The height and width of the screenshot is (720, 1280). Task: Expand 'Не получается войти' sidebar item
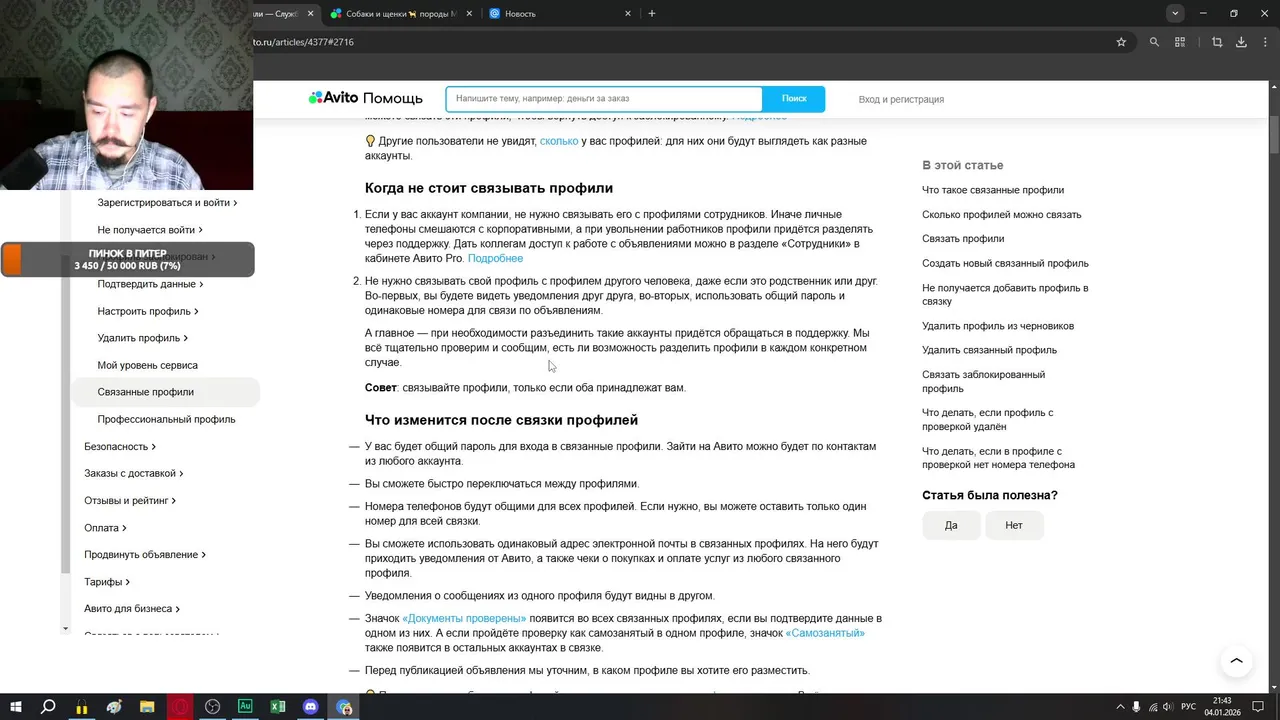[x=150, y=230]
